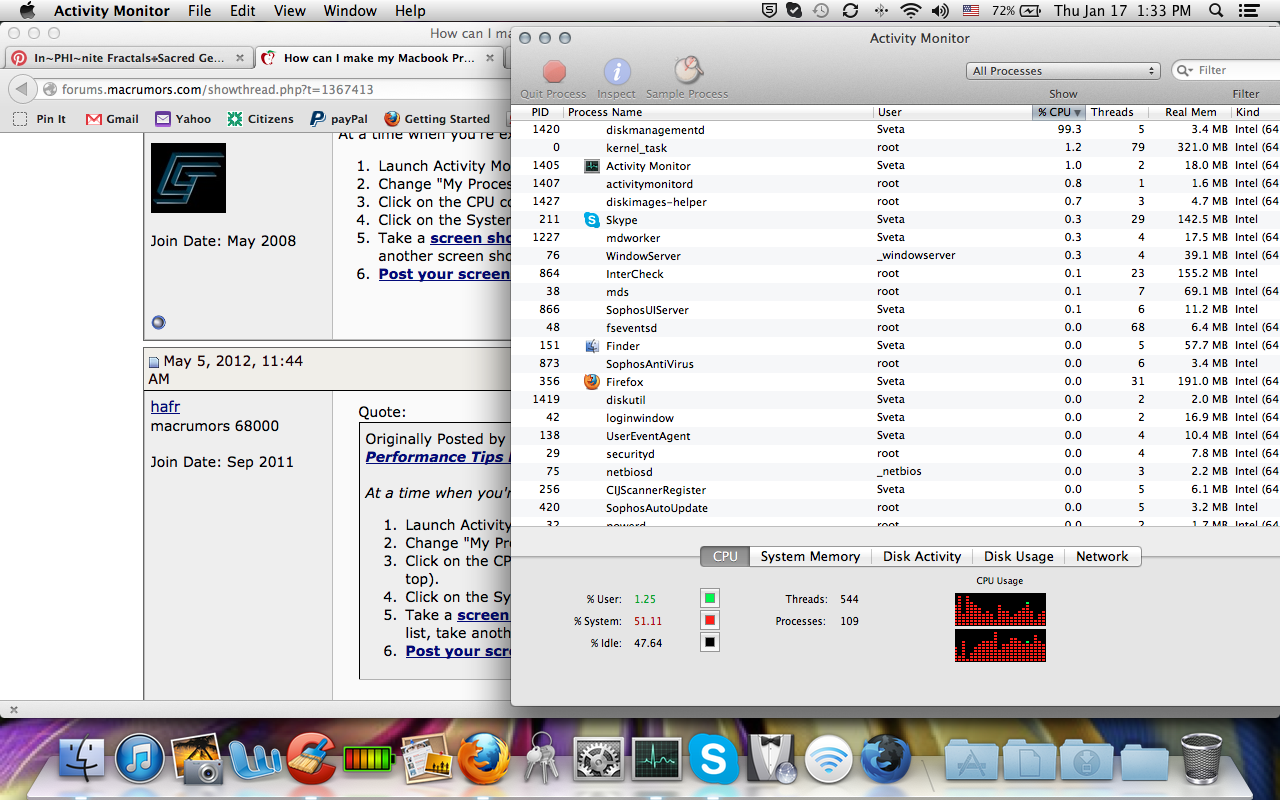Click the hafr username link

point(165,406)
